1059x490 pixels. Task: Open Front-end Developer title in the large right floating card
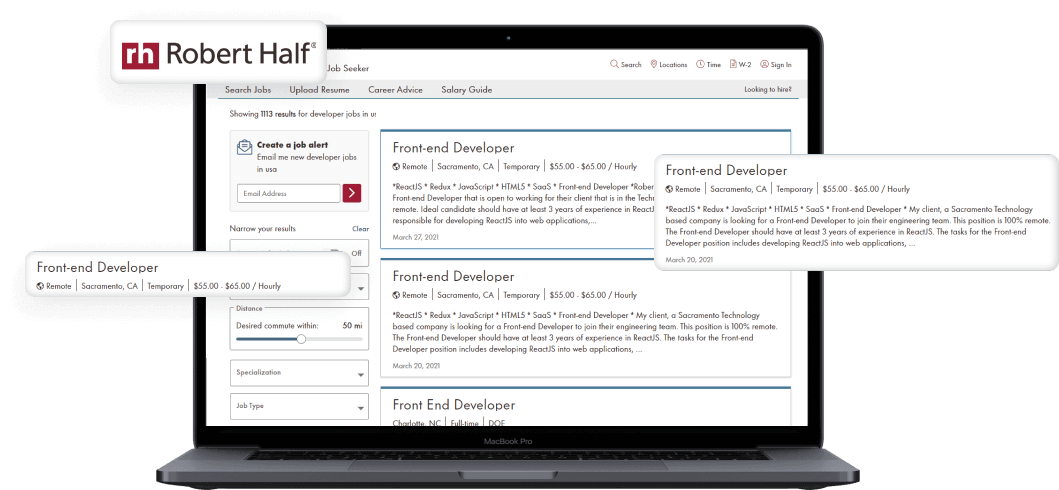tap(726, 171)
